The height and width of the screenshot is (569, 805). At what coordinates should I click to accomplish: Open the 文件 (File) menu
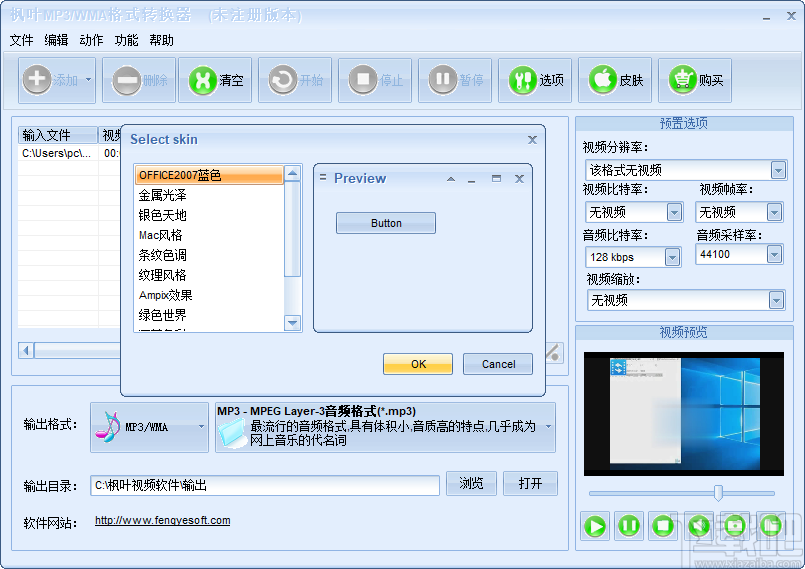click(x=22, y=40)
